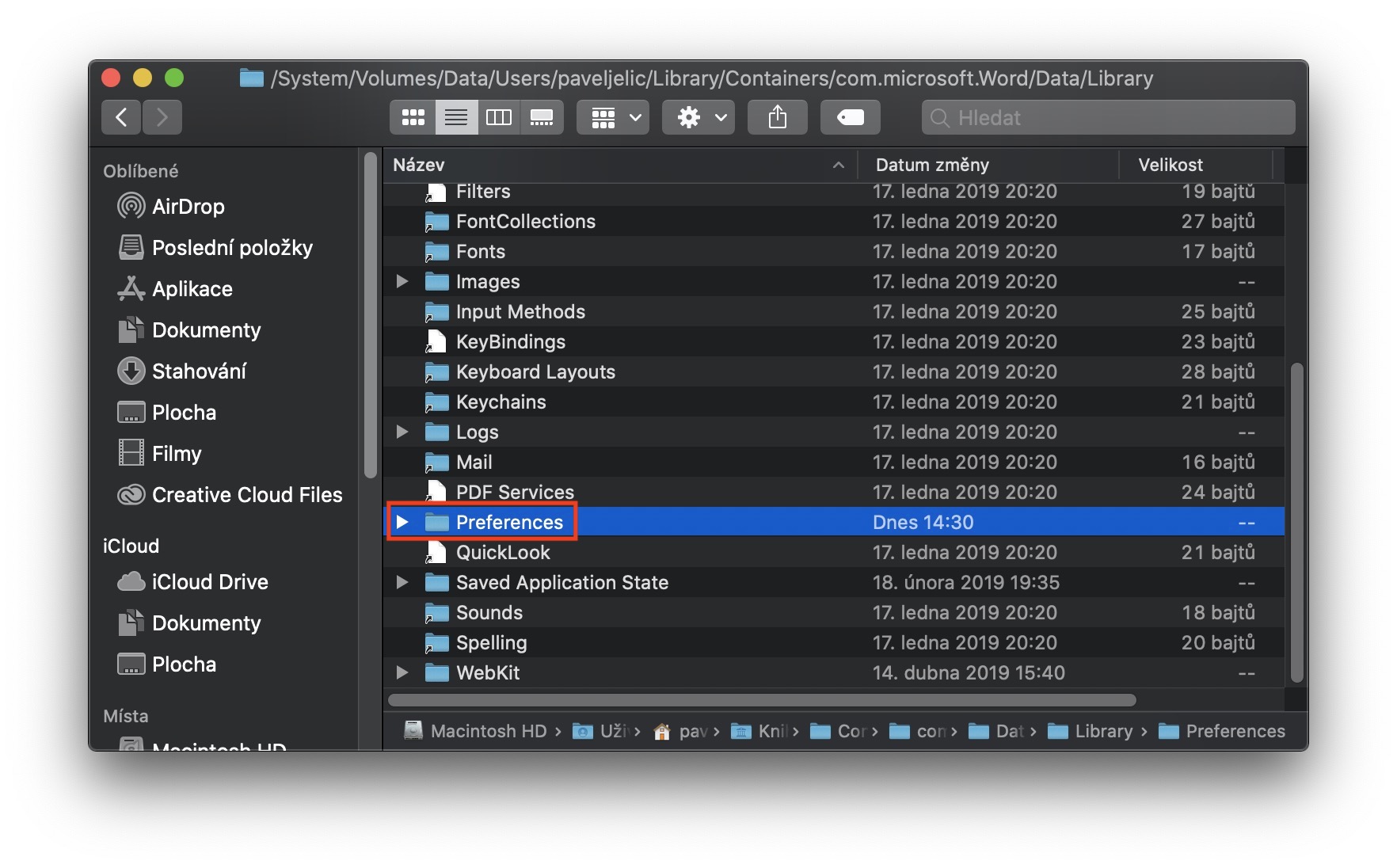The image size is (1397, 868).
Task: Expand the Saved Application State folder
Action: click(402, 582)
